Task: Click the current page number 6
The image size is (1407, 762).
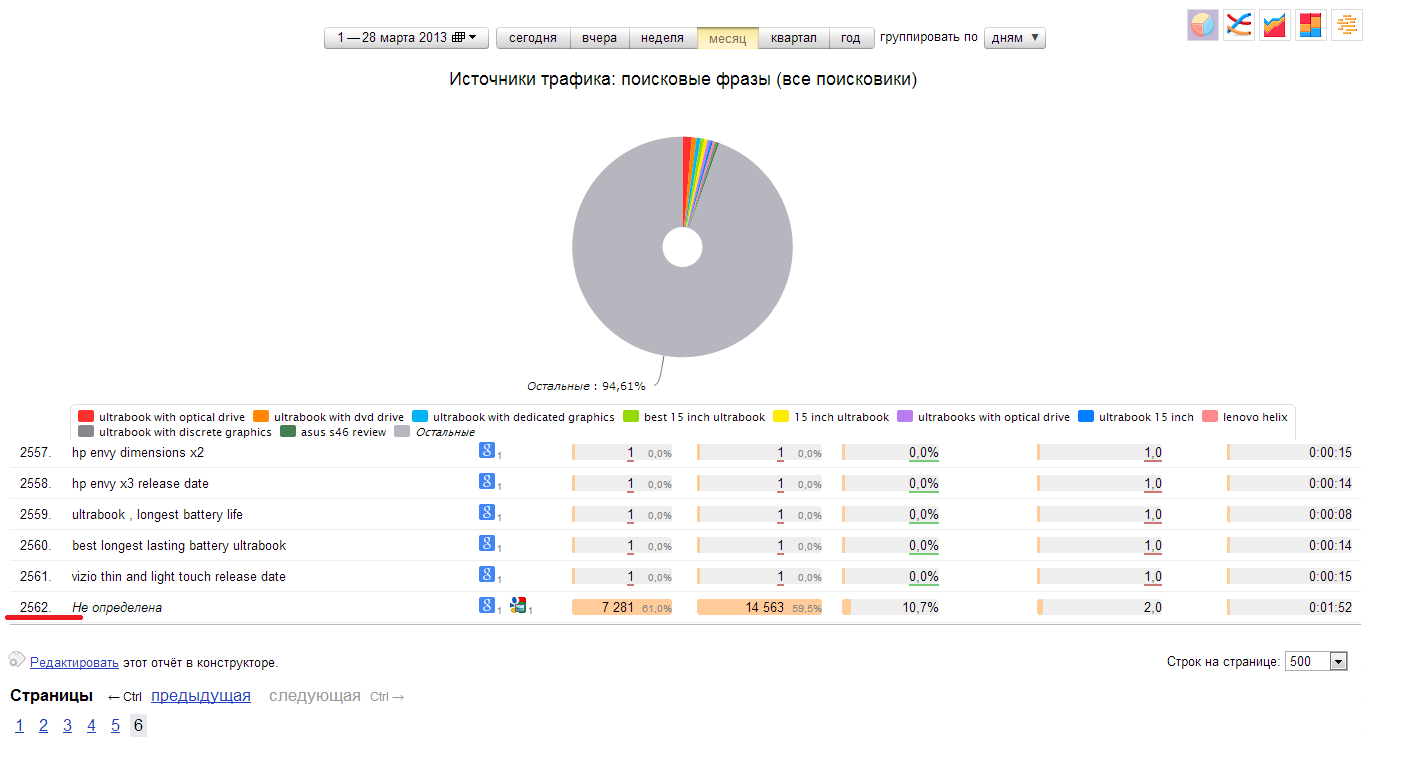Action: pyautogui.click(x=139, y=726)
